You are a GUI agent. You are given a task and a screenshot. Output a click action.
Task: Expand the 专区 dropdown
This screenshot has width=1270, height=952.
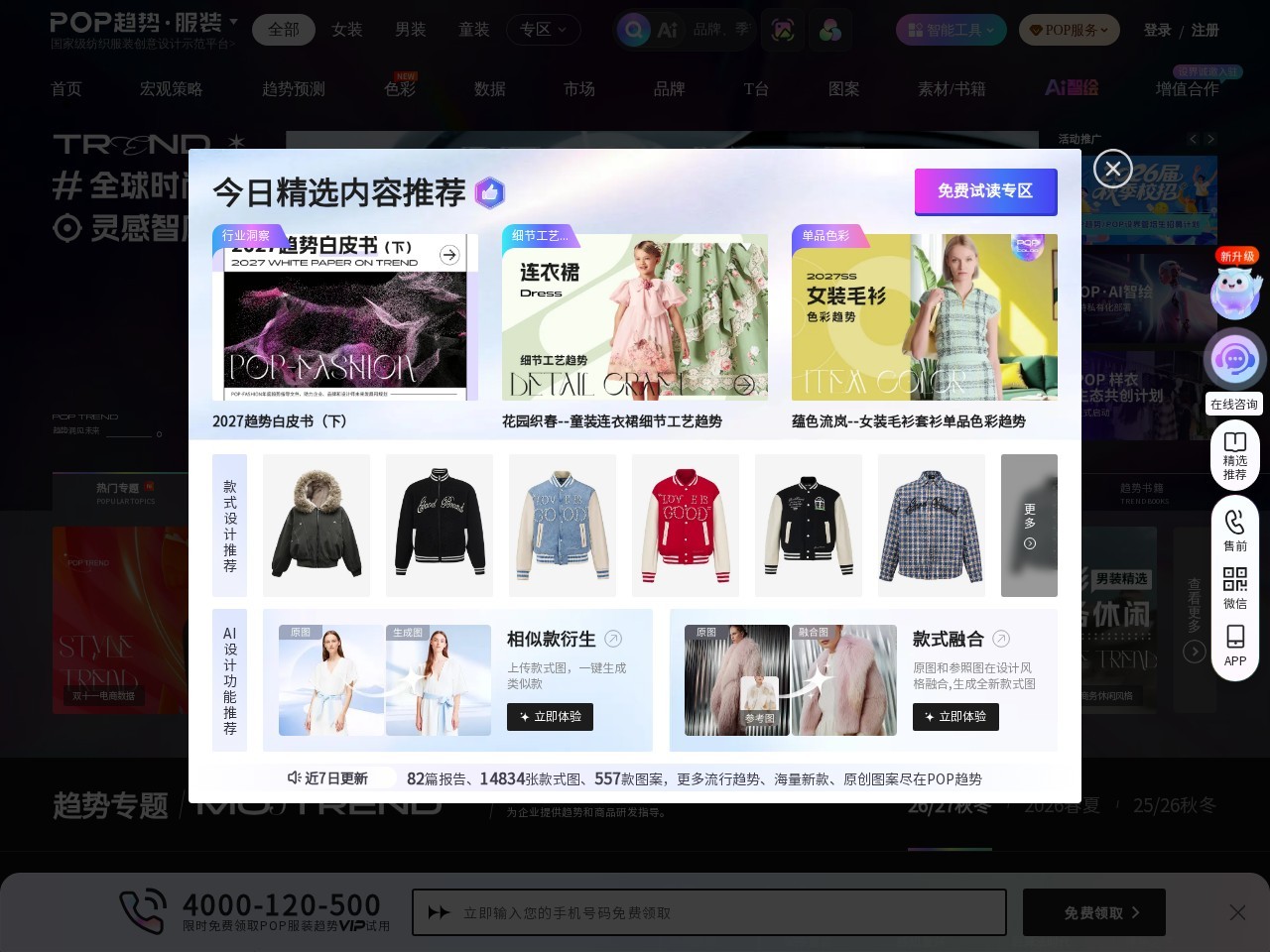click(544, 30)
